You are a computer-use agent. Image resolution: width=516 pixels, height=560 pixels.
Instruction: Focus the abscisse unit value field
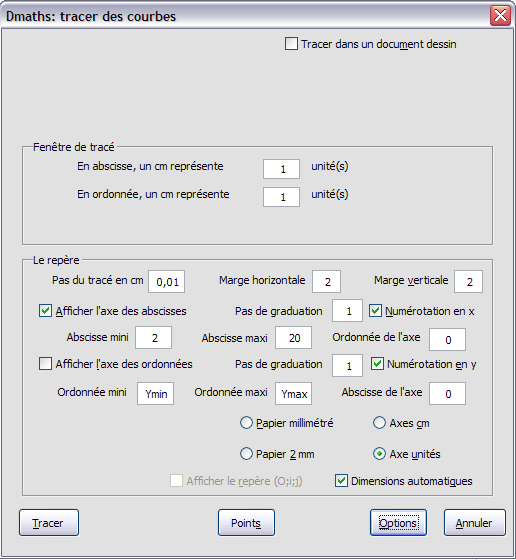coord(281,169)
